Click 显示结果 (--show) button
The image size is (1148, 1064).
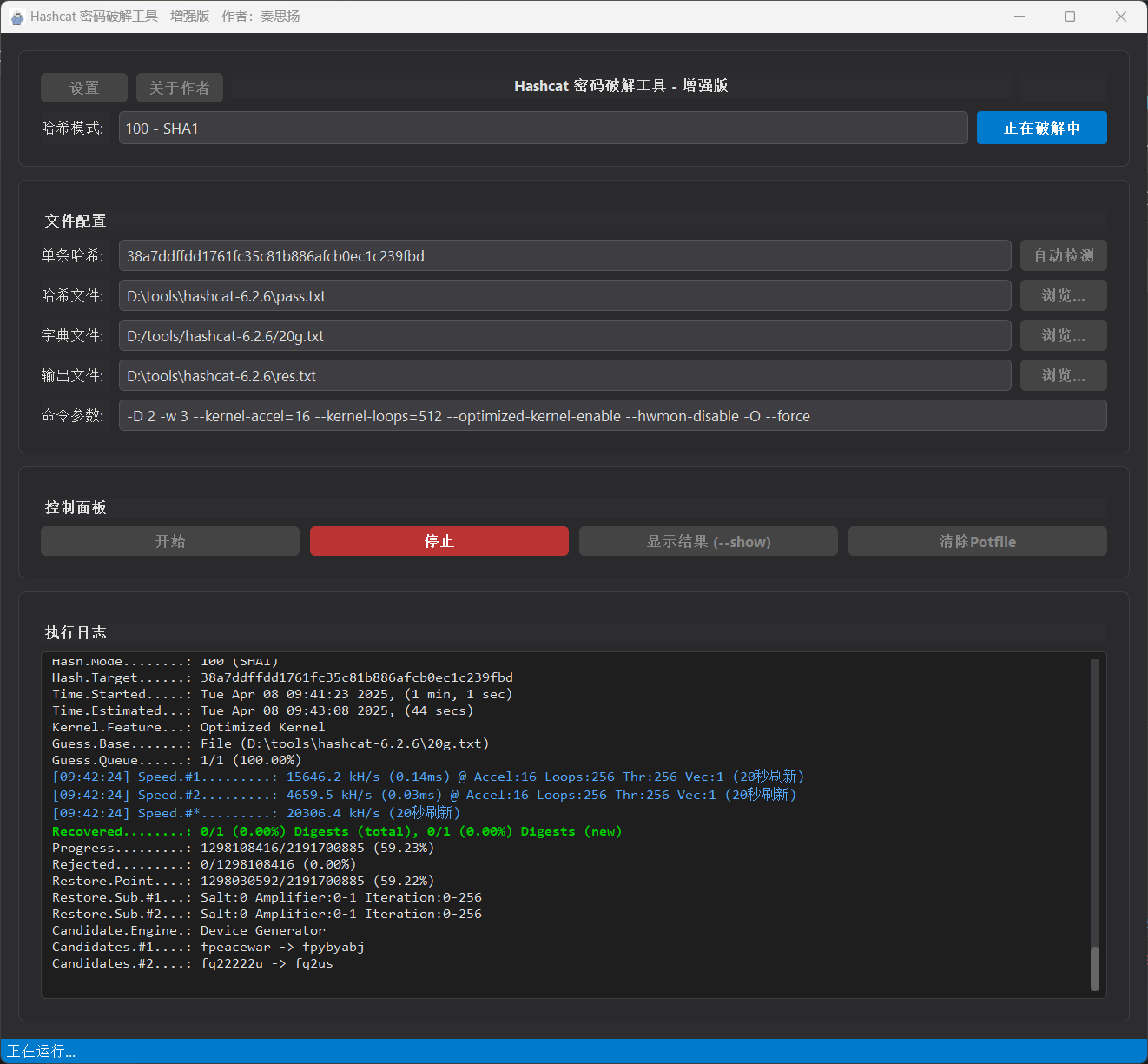click(x=709, y=541)
